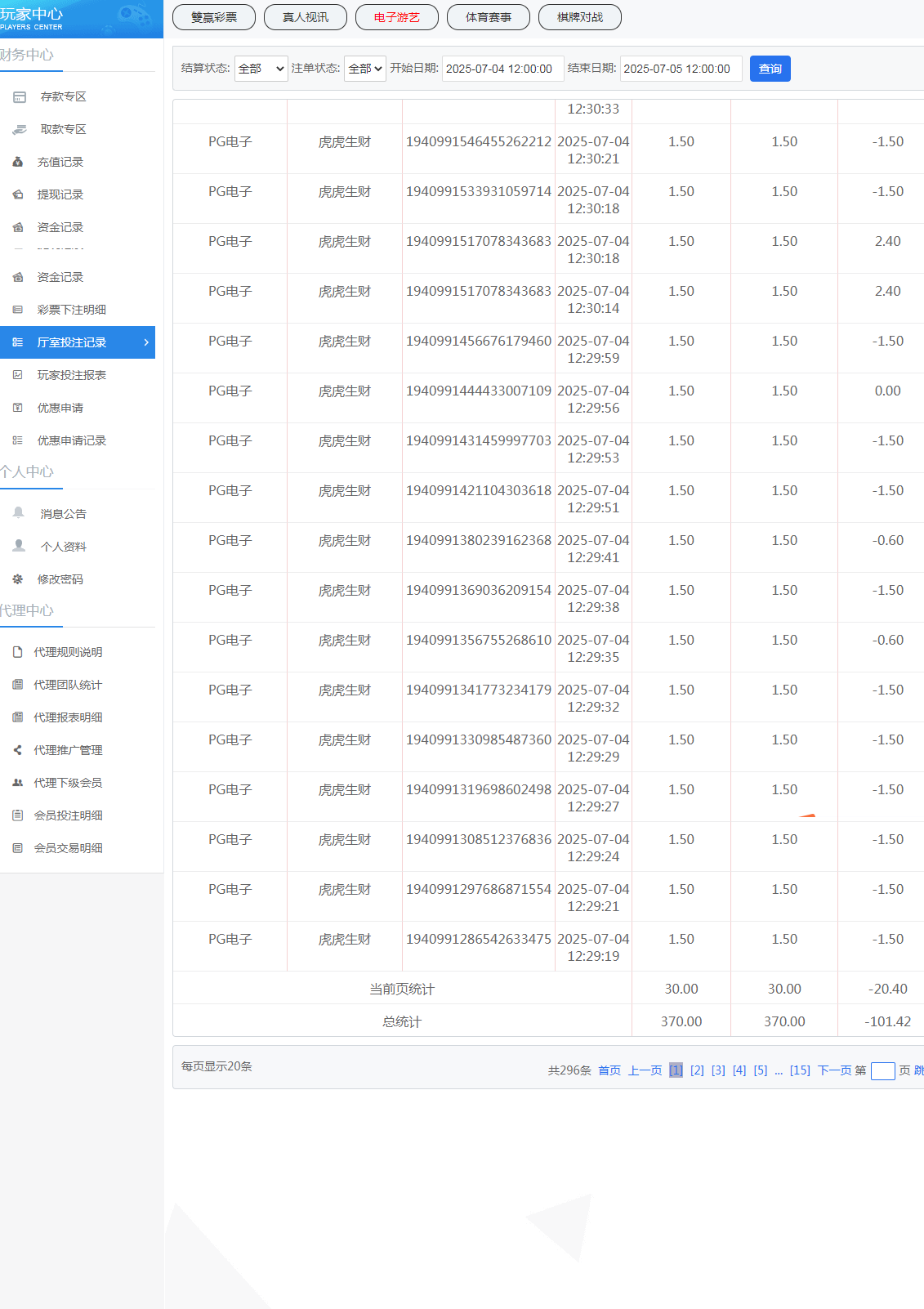Click the agent subordinate members icon

18,783
